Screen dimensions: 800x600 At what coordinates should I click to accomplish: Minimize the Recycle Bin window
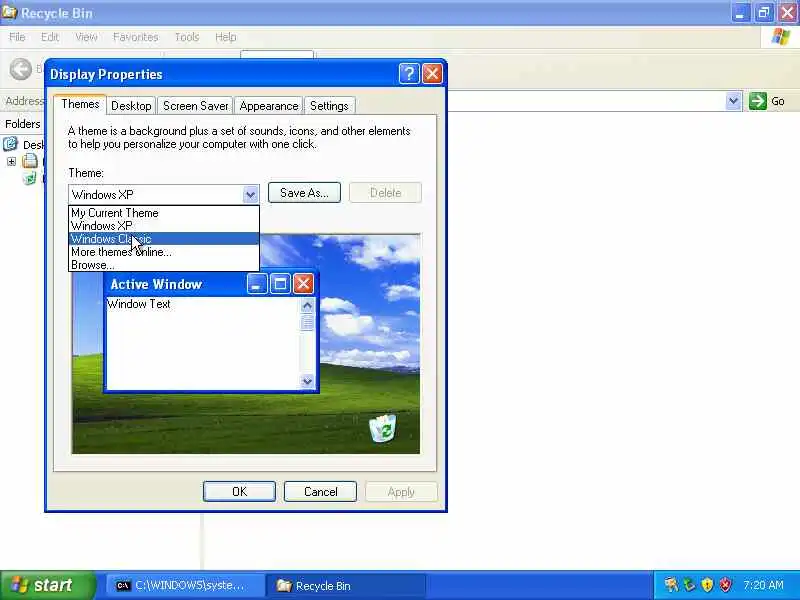coord(740,13)
